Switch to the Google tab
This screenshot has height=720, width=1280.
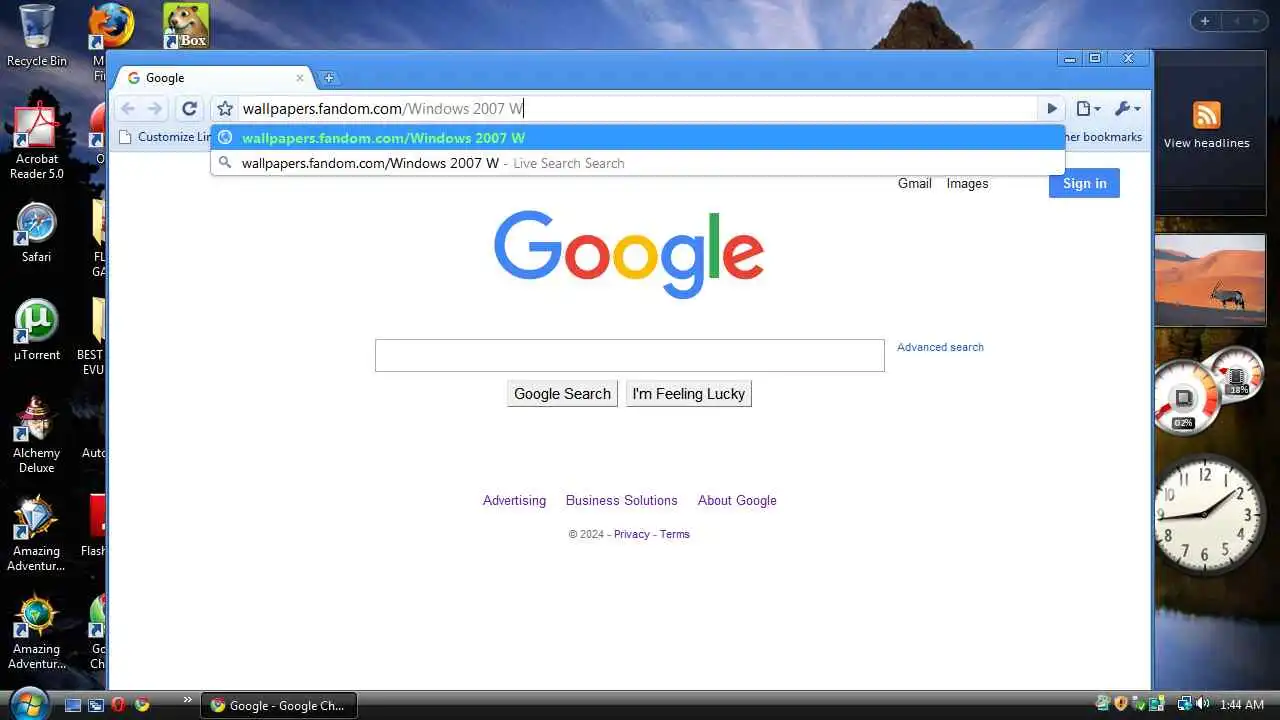tap(214, 78)
